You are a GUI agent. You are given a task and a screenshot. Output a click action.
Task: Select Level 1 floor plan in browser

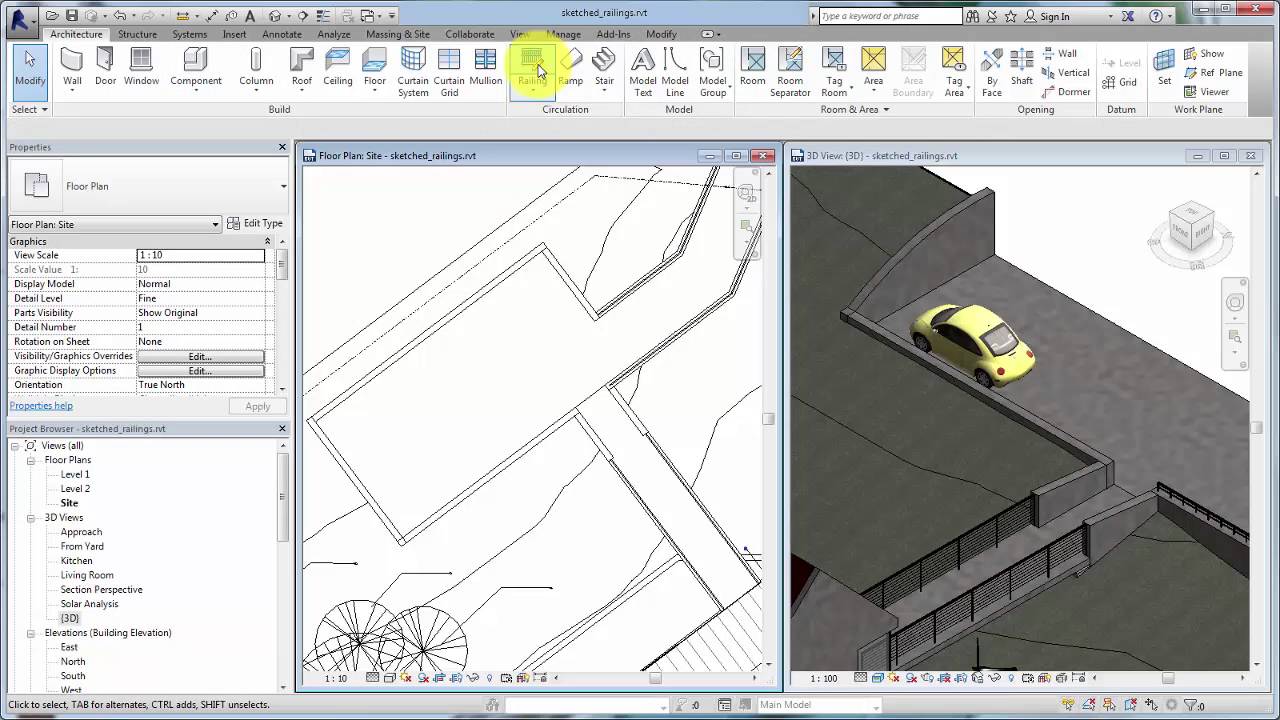(x=75, y=475)
